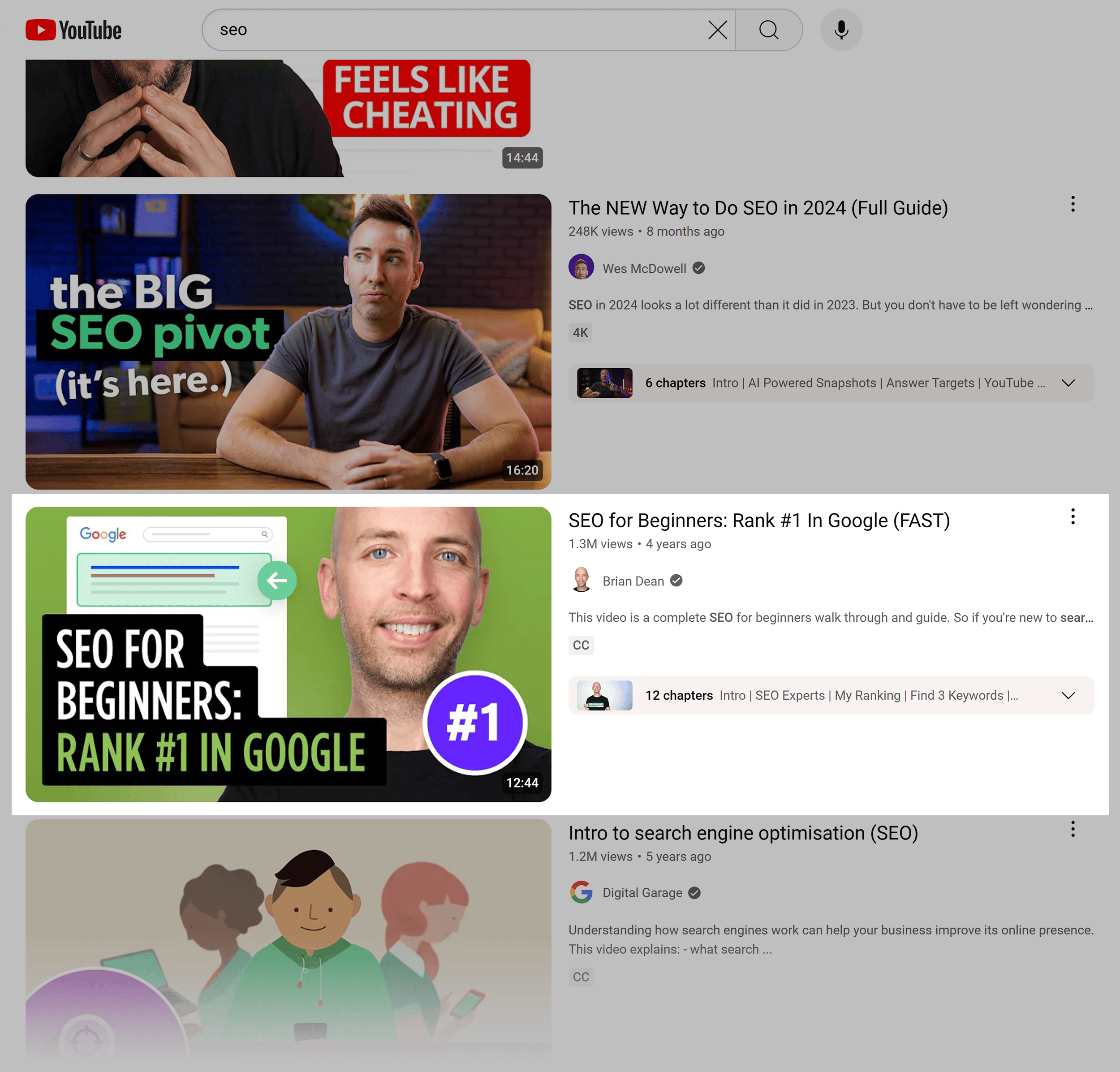Viewport: 1120px width, 1072px height.
Task: Click Digital Garage Google logo avatar
Action: [x=581, y=892]
